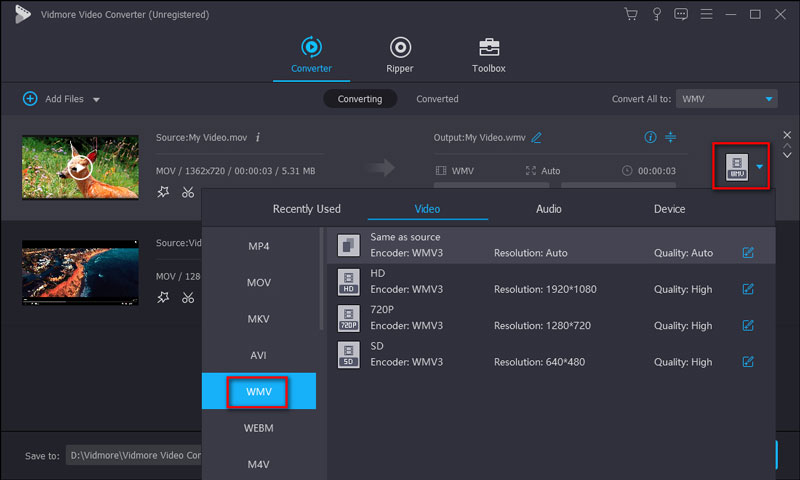Remove the first video with X icon
Image resolution: width=800 pixels, height=480 pixels.
787,135
